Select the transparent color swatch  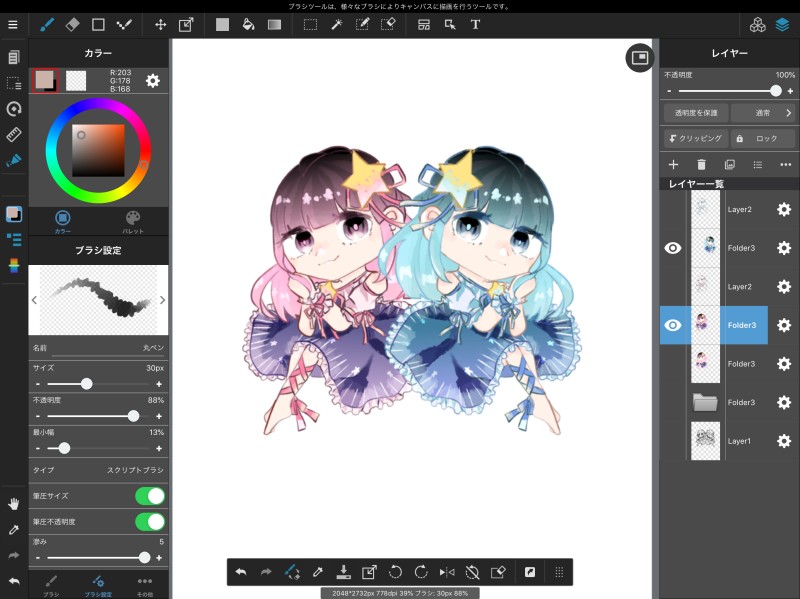pos(76,81)
